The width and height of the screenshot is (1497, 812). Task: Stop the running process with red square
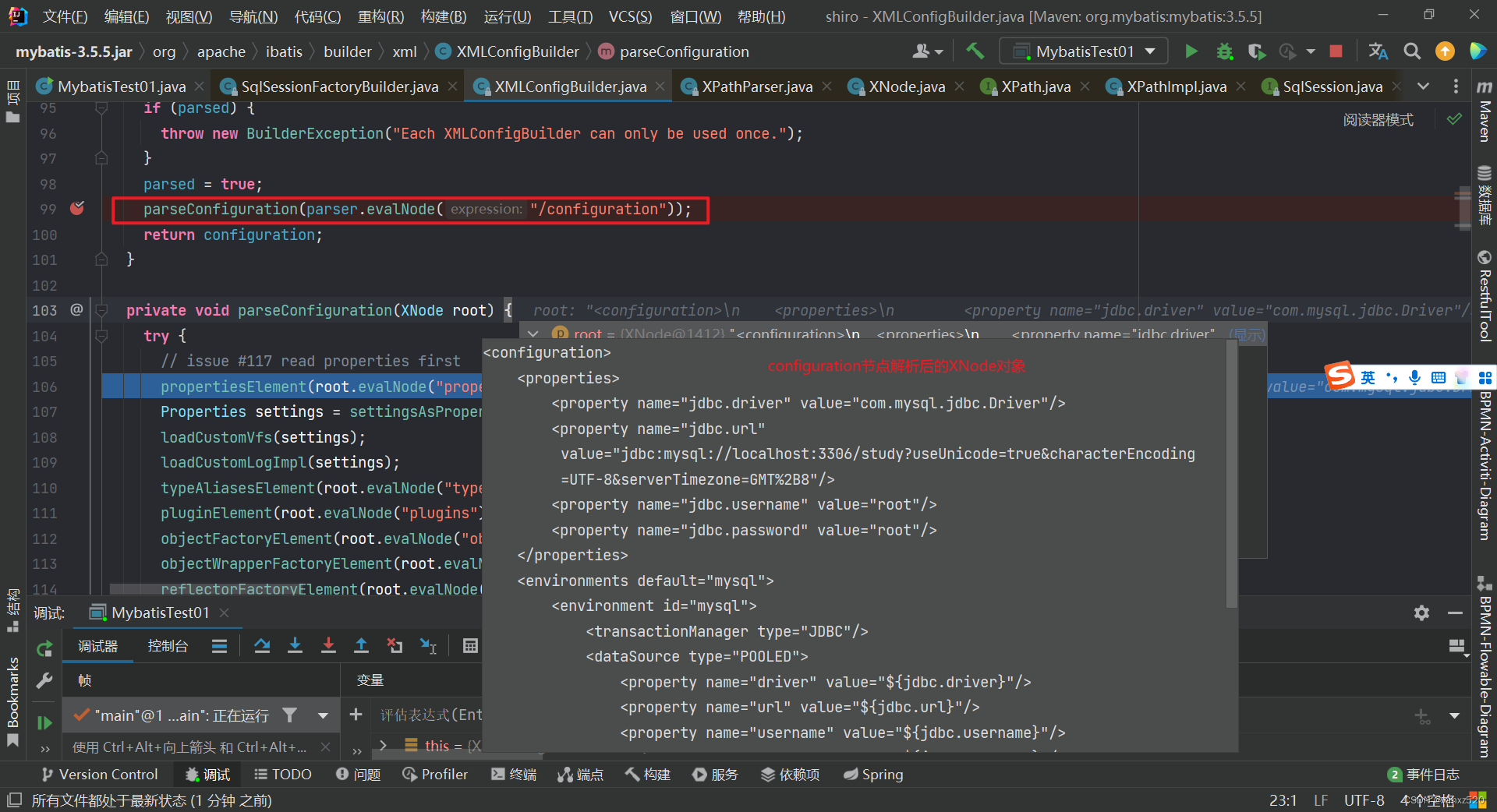(x=1336, y=51)
